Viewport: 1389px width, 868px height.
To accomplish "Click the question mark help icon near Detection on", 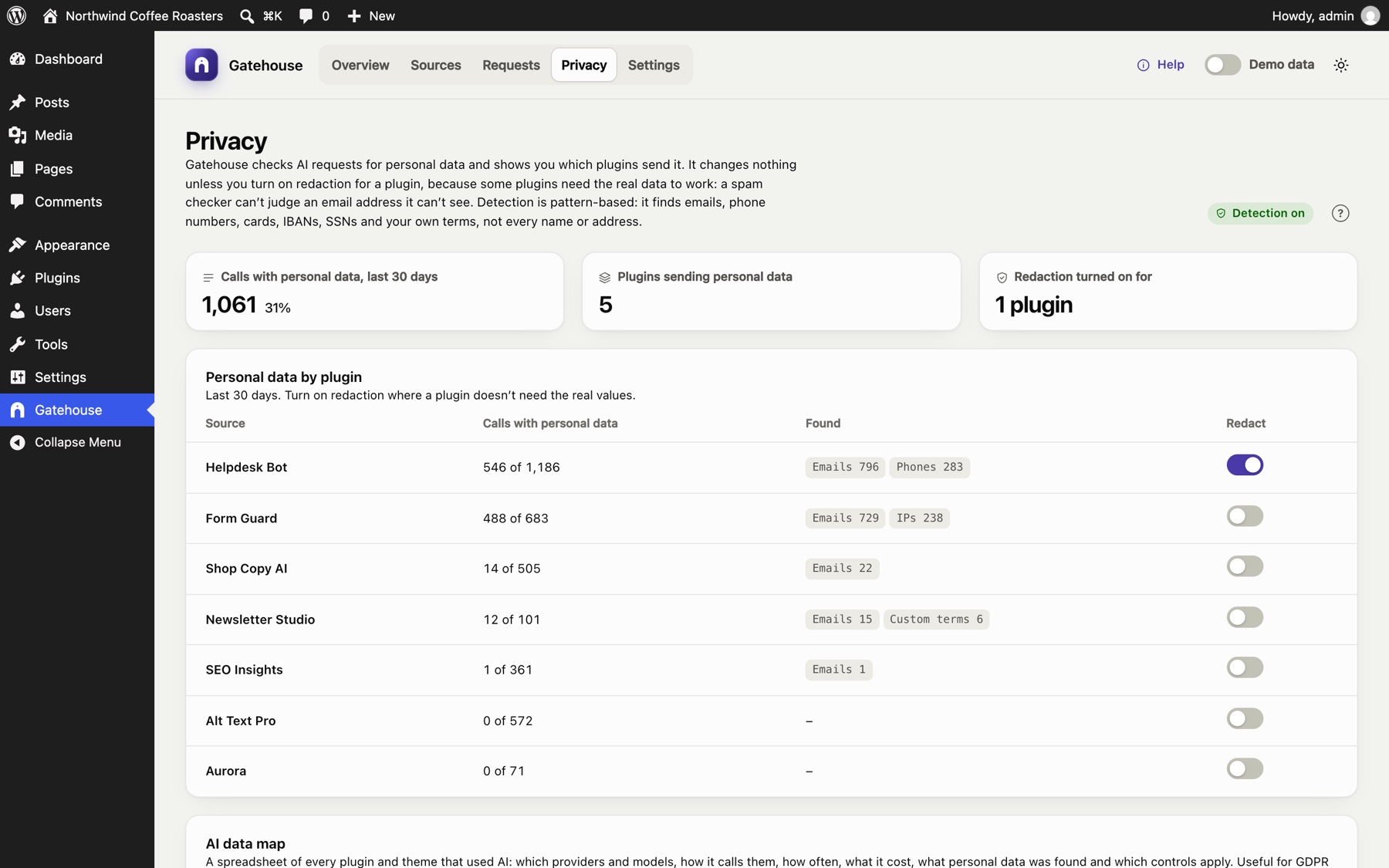I will point(1340,213).
